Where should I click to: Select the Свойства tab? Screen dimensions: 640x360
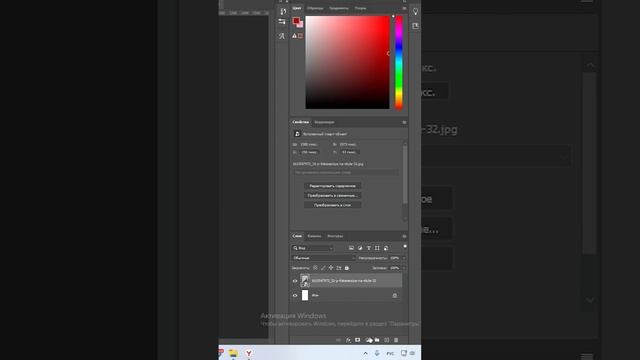coord(300,122)
